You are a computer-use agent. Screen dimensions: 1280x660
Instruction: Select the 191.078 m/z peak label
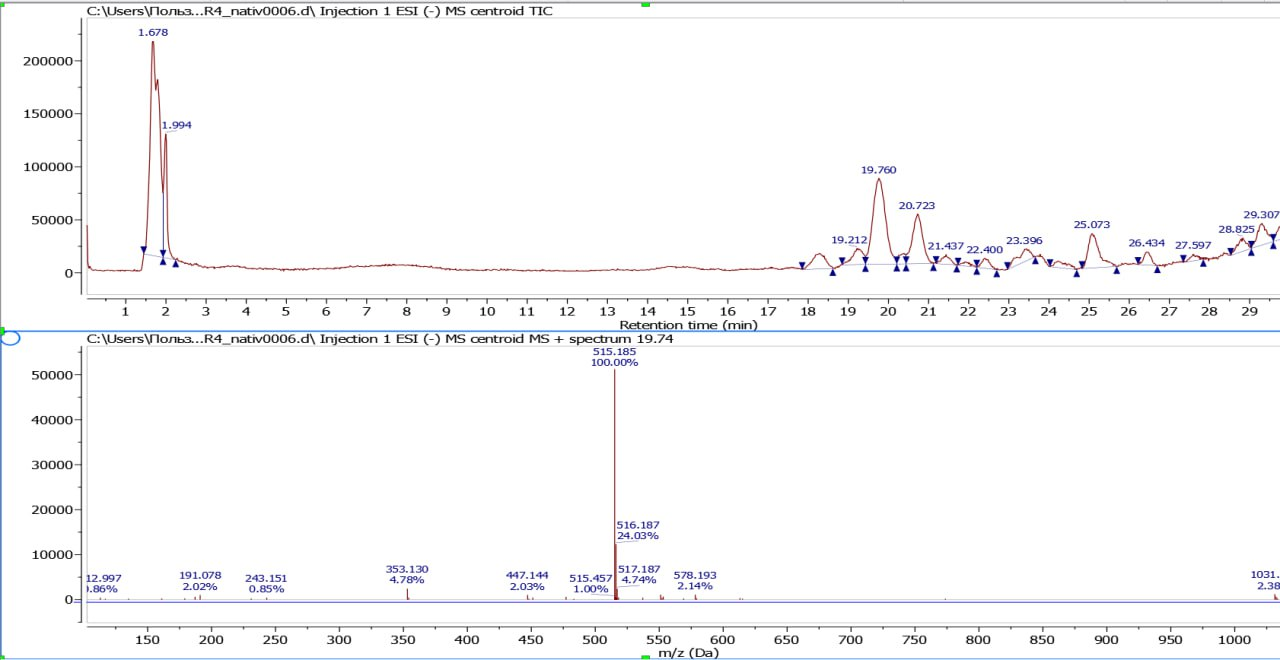click(x=200, y=576)
